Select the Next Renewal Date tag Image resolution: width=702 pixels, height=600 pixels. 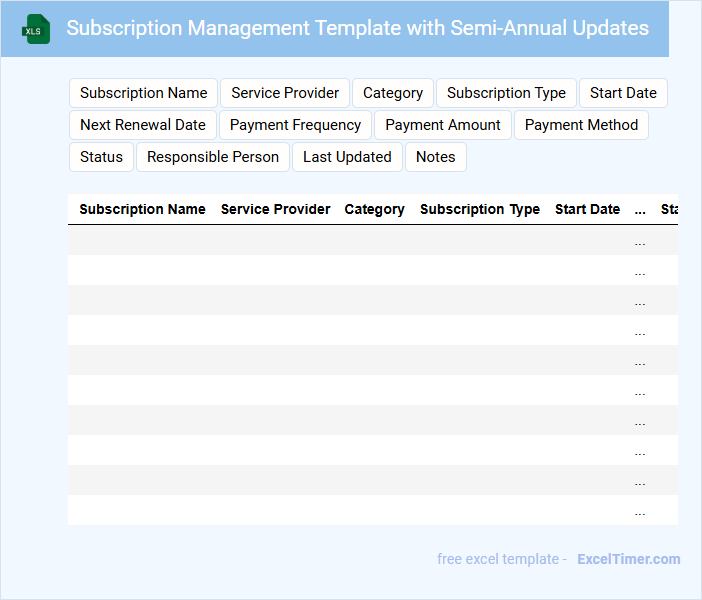click(143, 125)
